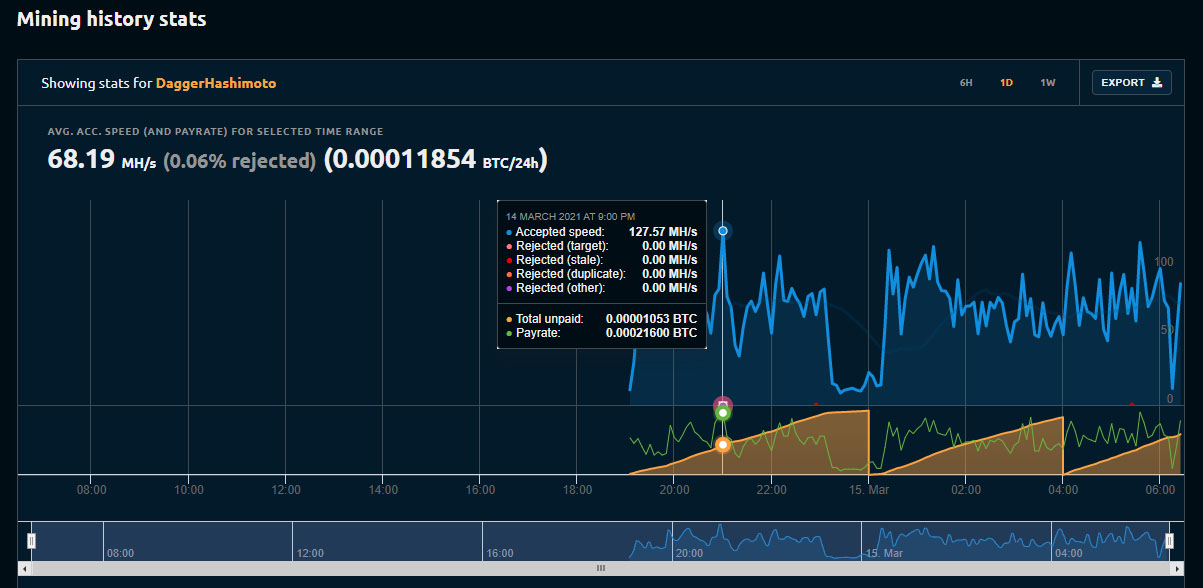
Task: Switch time range to 1W
Action: click(x=1048, y=83)
